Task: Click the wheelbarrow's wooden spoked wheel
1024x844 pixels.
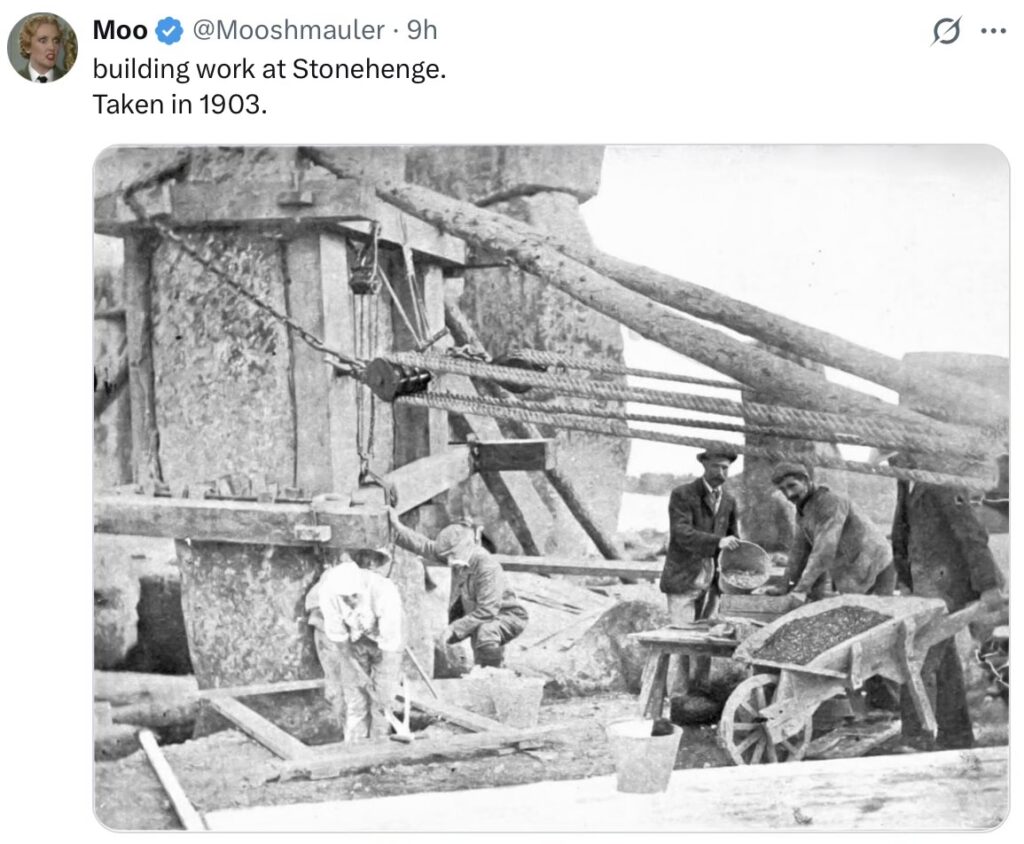Action: point(762,719)
